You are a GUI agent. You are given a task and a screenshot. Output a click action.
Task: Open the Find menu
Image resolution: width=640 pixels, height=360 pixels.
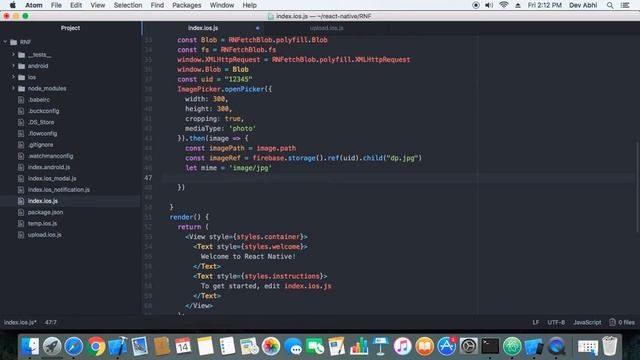(157, 5)
